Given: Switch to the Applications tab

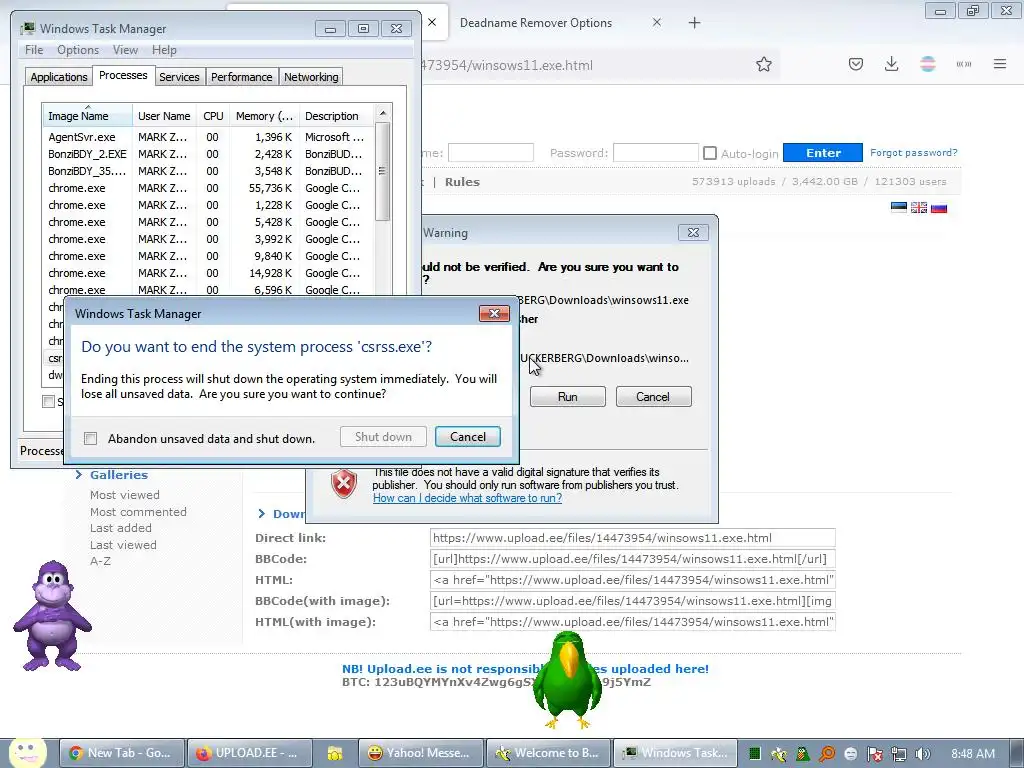Looking at the screenshot, I should point(59,76).
